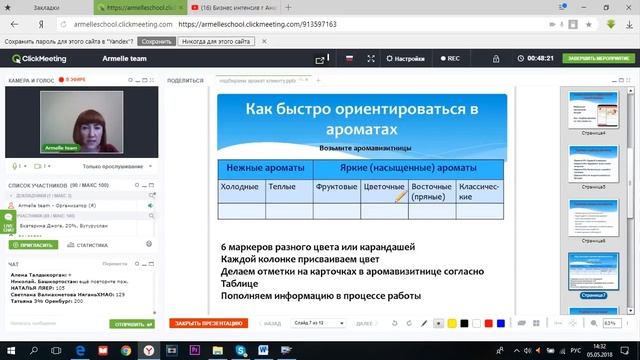The image size is (640, 360).
Task: Select the eraser tool in the drawing toolbar
Action: [522, 323]
